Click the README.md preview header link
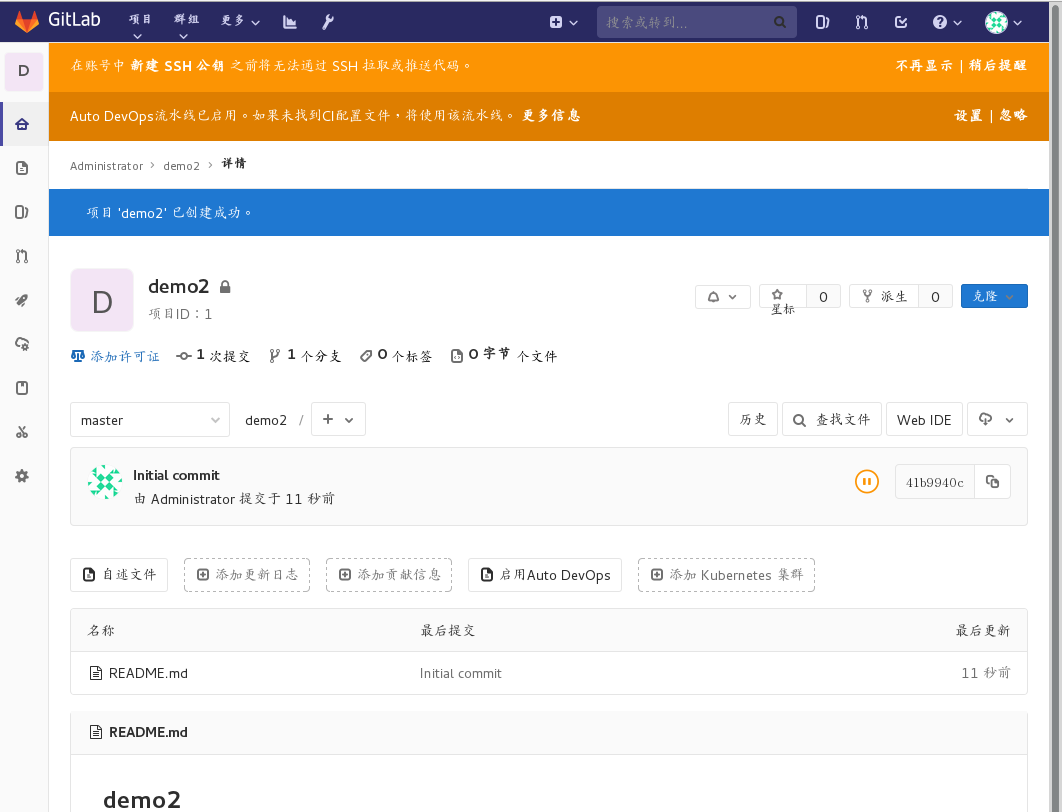 [x=148, y=732]
